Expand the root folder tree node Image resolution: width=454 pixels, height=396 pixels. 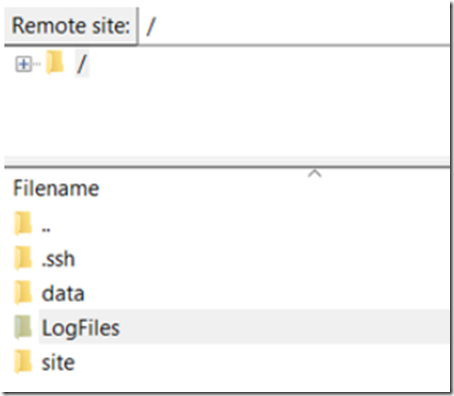(x=24, y=64)
